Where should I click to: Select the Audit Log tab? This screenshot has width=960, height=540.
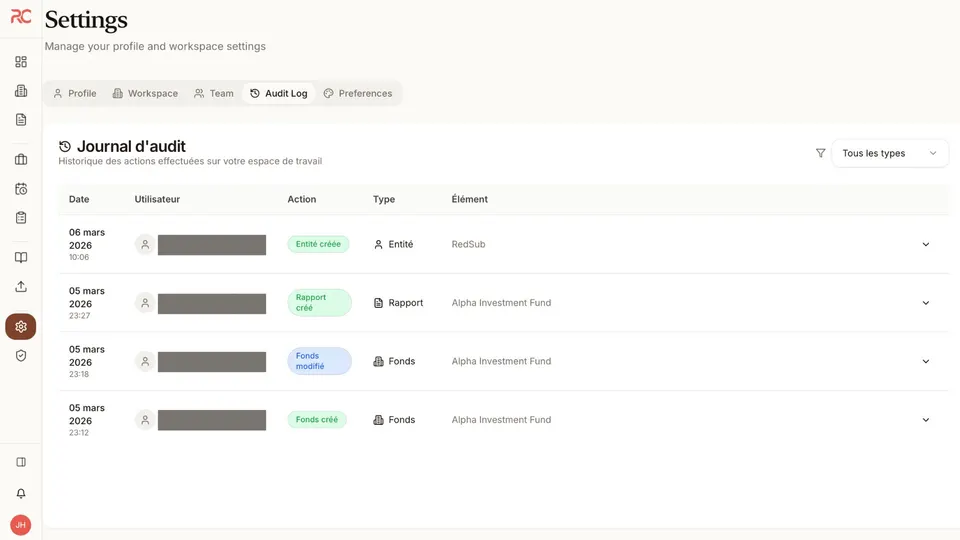point(279,93)
